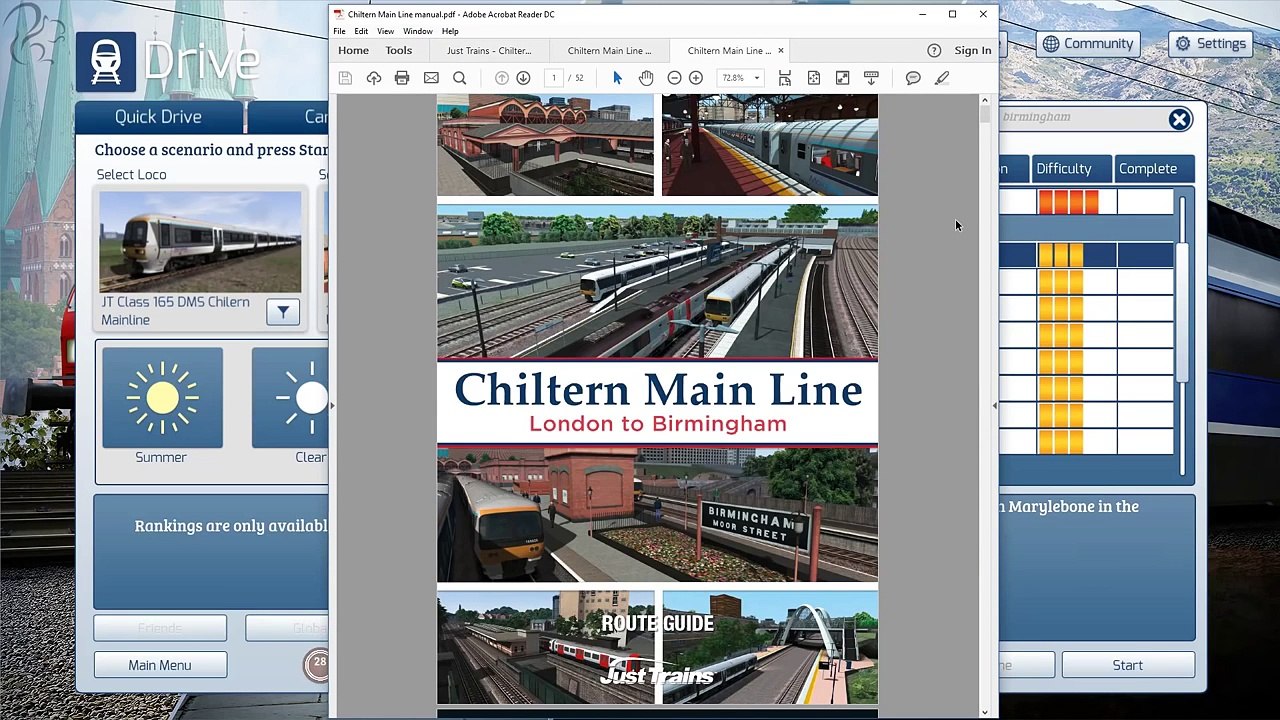Open the search magnifier in Acrobat toolbar
This screenshot has width=1280, height=720.
(460, 78)
